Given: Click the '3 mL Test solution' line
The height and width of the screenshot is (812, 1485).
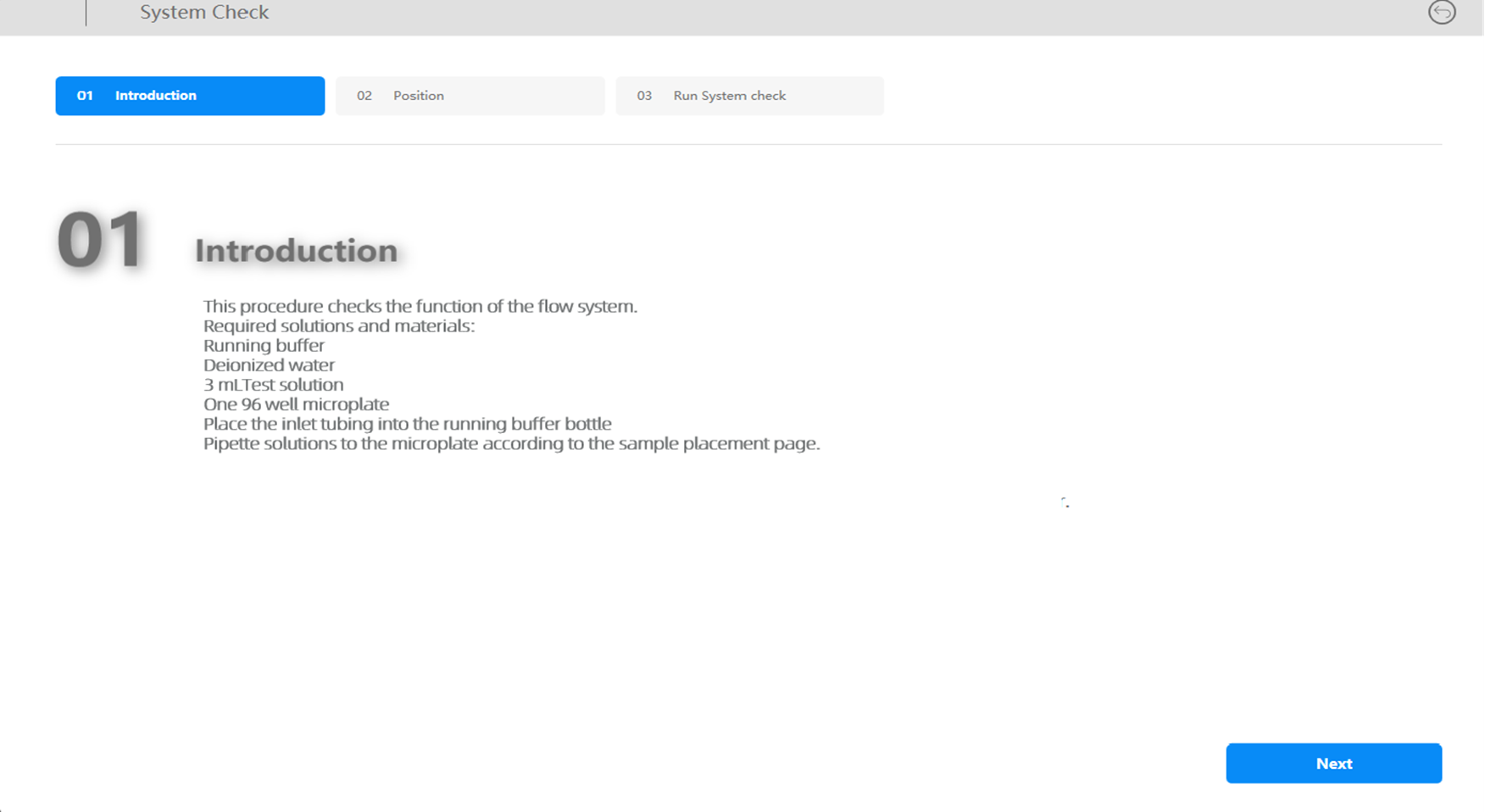Looking at the screenshot, I should click(x=273, y=384).
